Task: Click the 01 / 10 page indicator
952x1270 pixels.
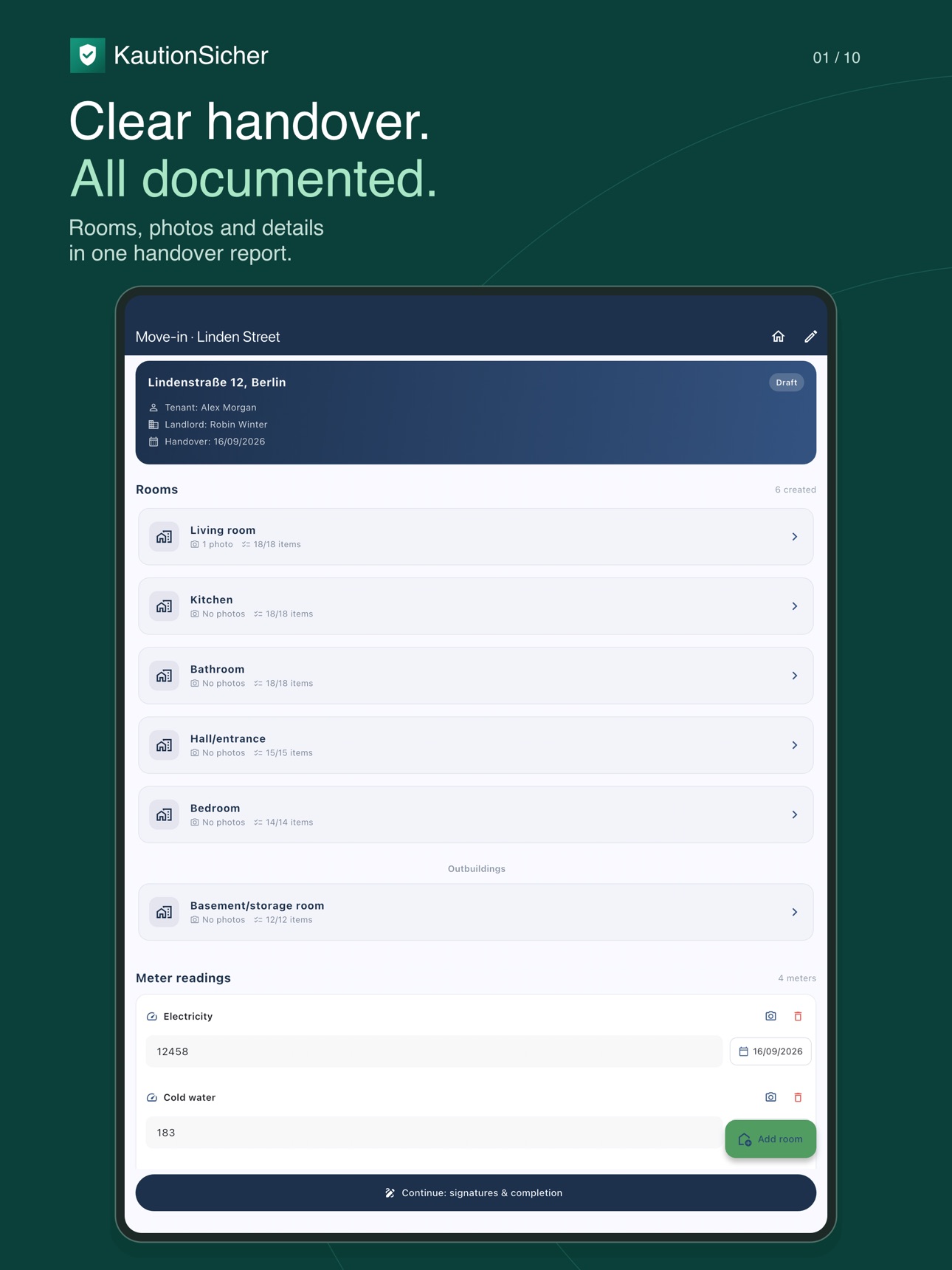Action: point(836,58)
